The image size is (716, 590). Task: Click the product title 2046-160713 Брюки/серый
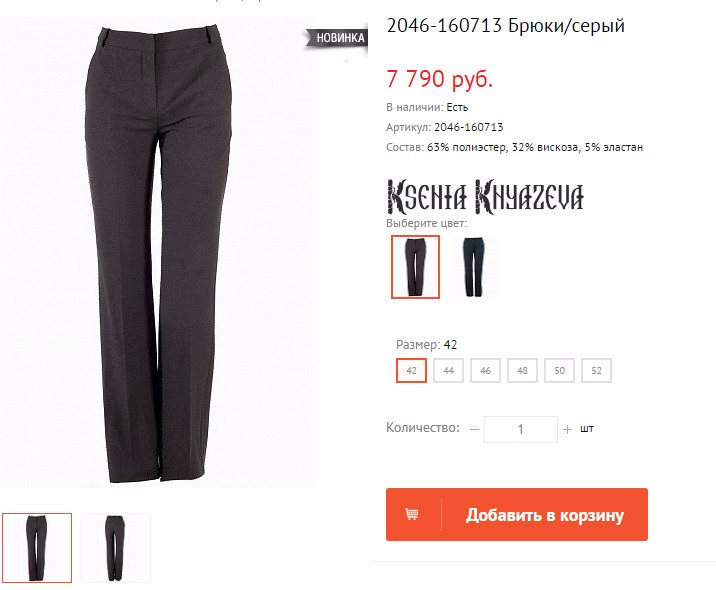505,26
